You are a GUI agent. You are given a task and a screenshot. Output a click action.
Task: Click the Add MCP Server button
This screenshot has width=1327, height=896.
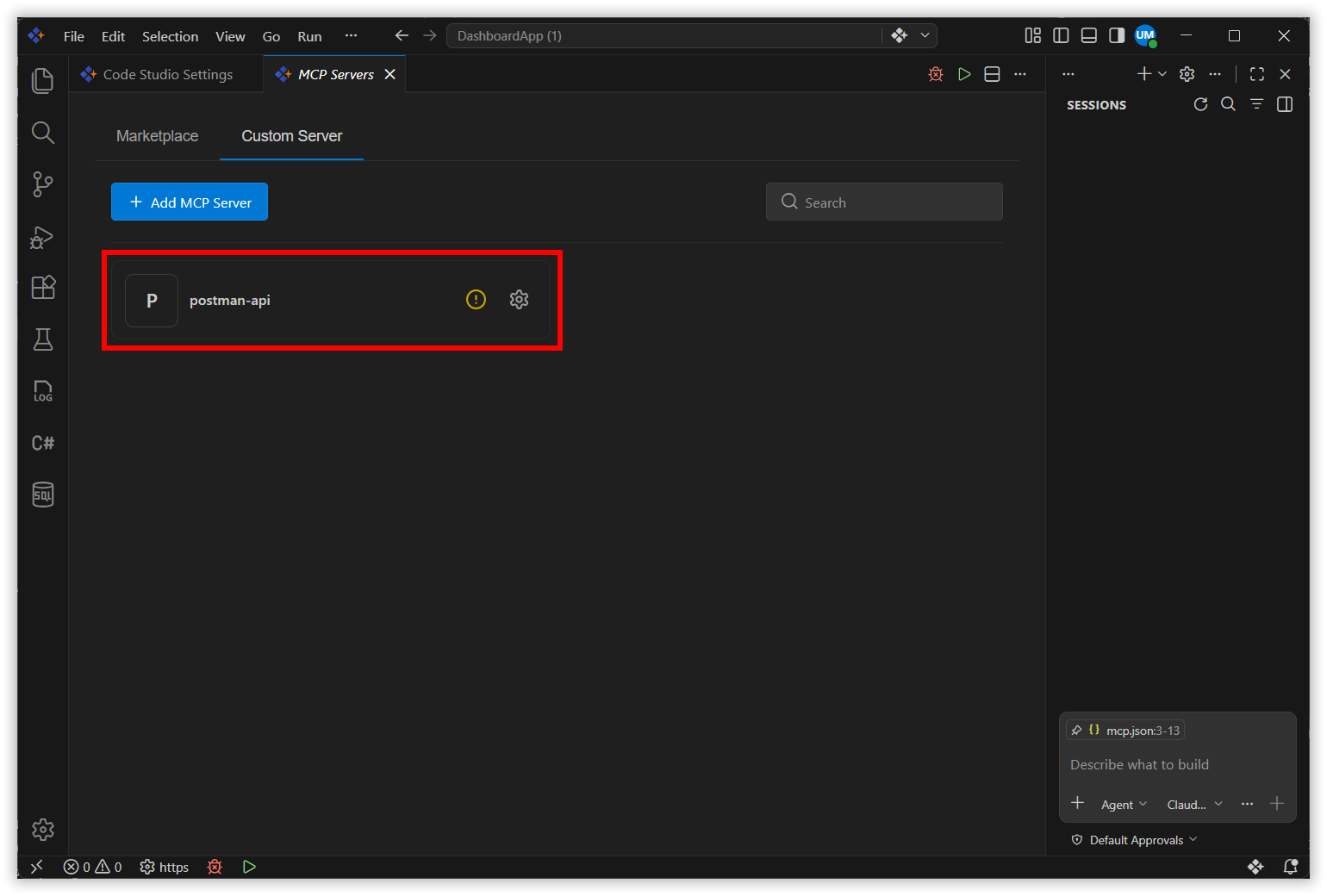(190, 202)
